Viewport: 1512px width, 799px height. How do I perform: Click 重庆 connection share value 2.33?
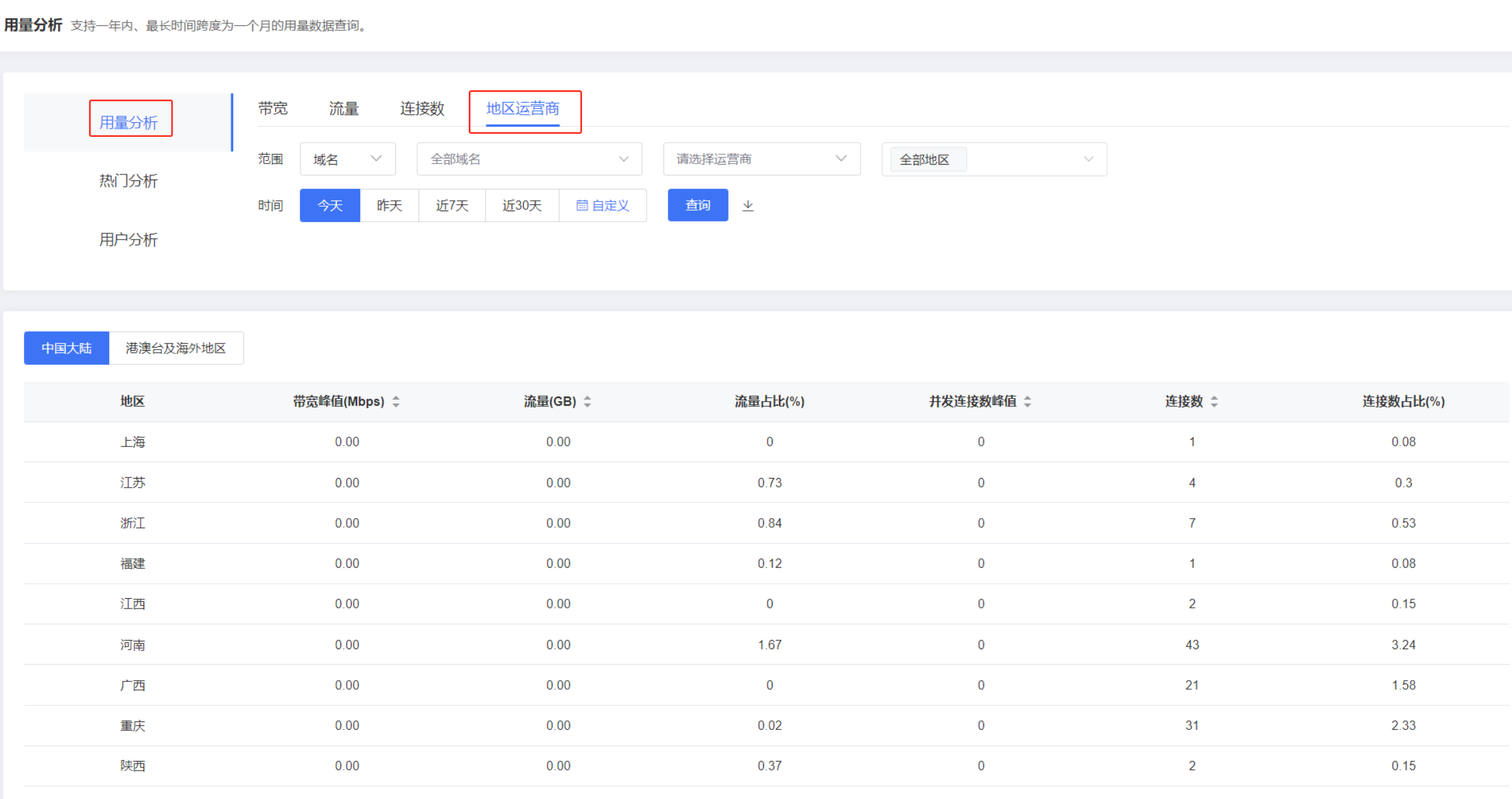[x=1403, y=725]
